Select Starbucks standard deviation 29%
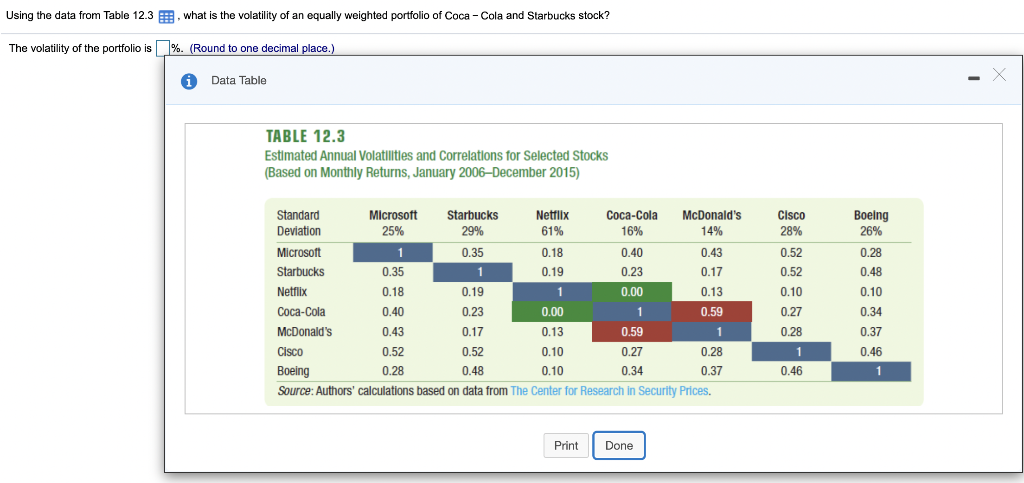1024x483 pixels. coord(473,231)
